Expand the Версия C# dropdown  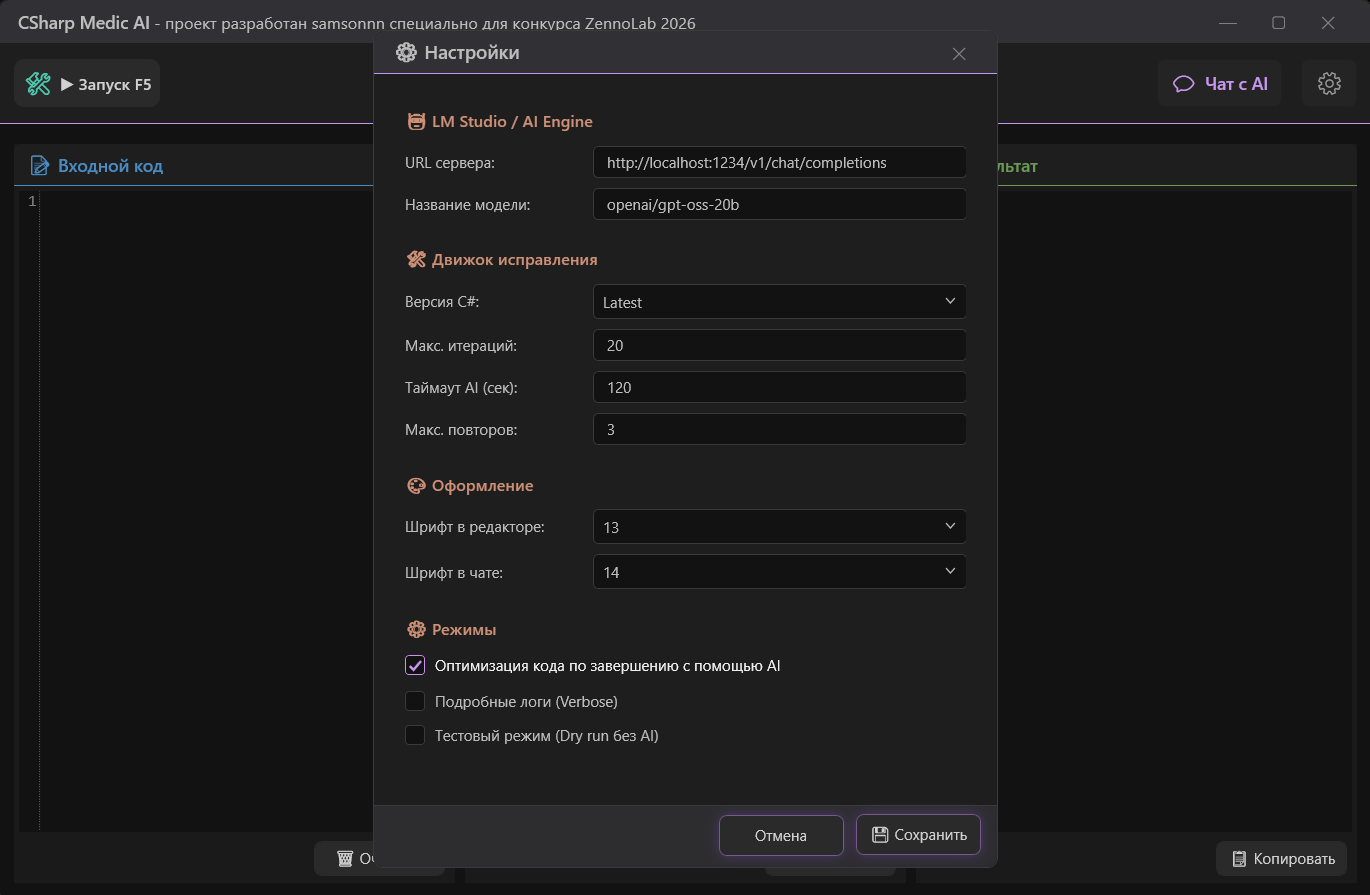point(779,302)
